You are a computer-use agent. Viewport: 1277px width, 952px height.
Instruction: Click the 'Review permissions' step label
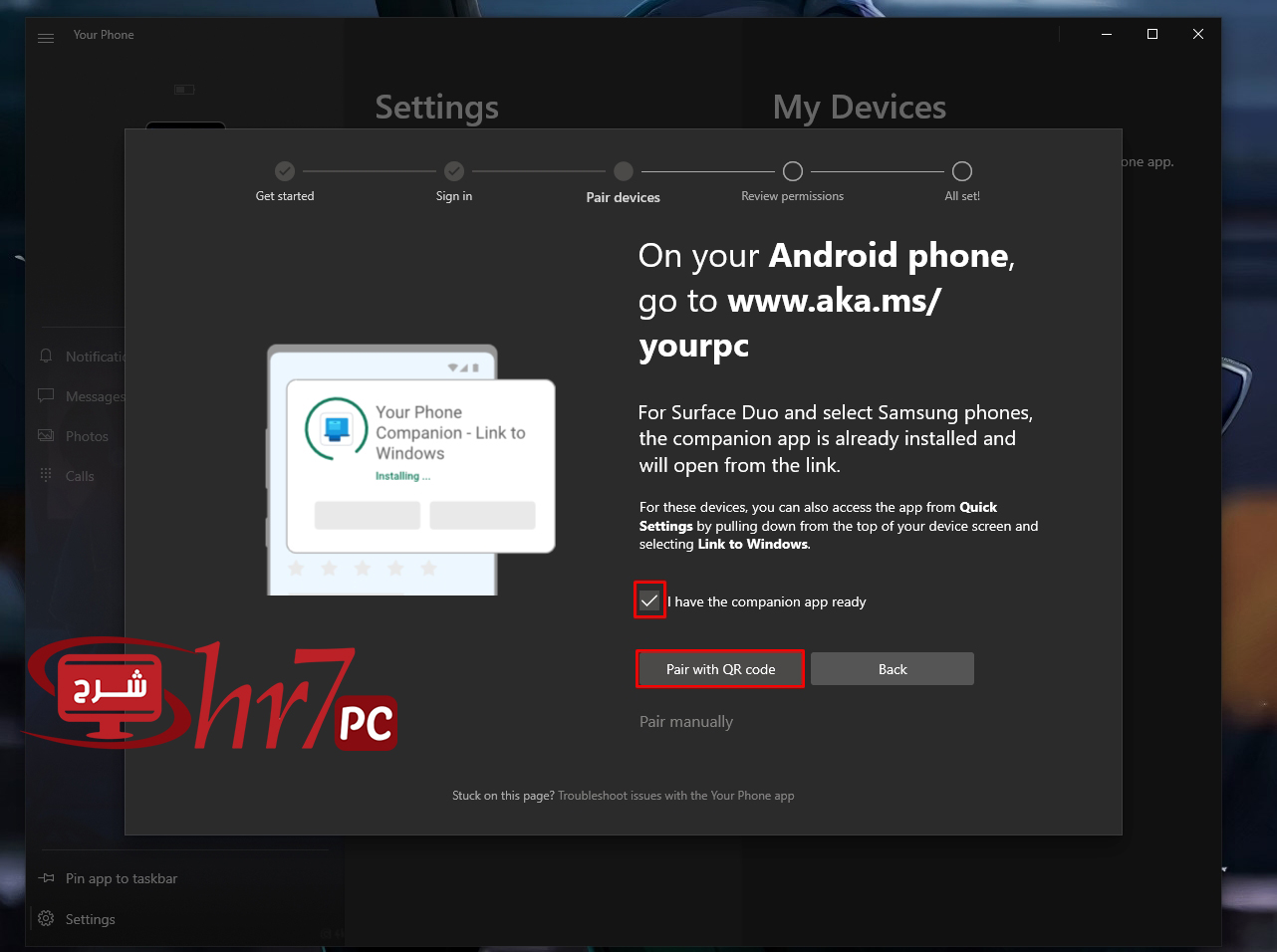coord(793,196)
